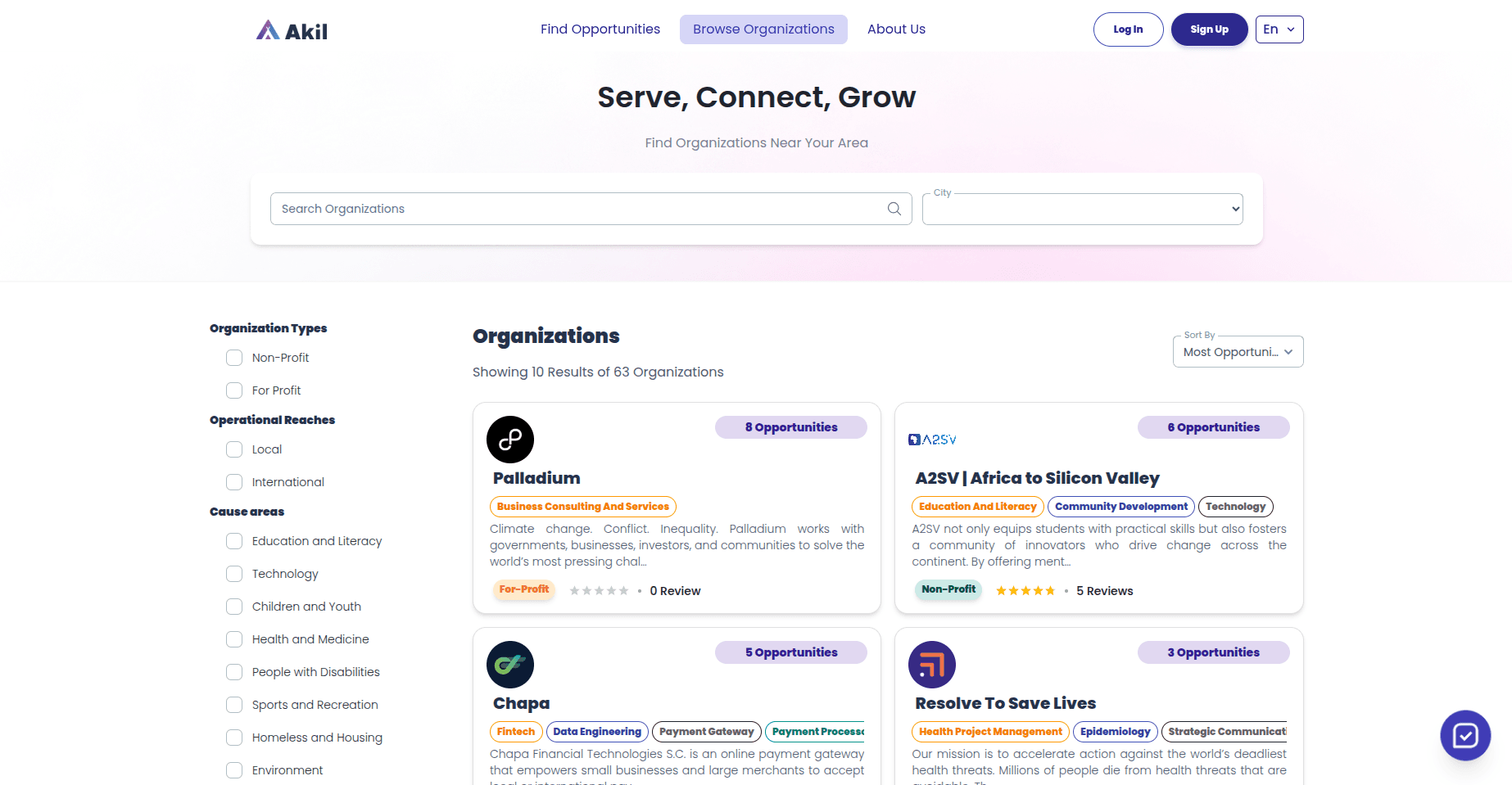Click the A2SV organization logo
Screen dimensions: 1512x785
(932, 440)
